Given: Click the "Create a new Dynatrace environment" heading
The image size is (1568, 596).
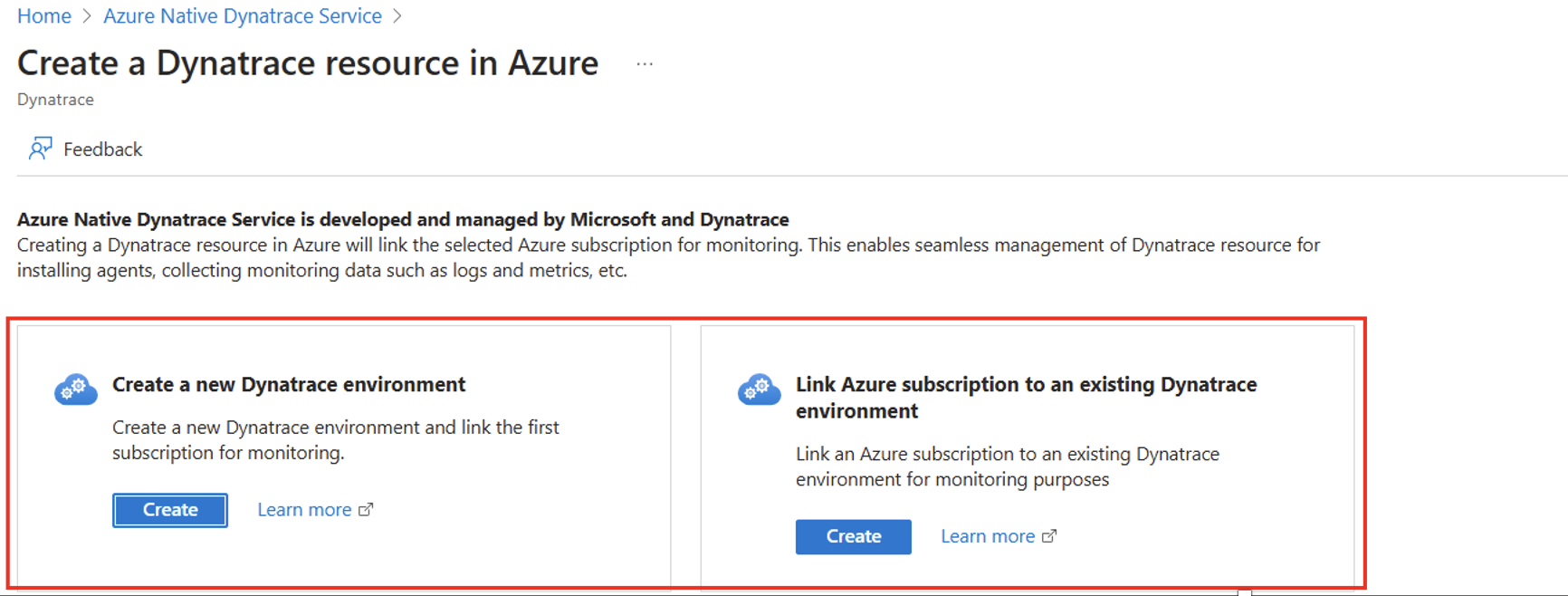Looking at the screenshot, I should tap(289, 385).
